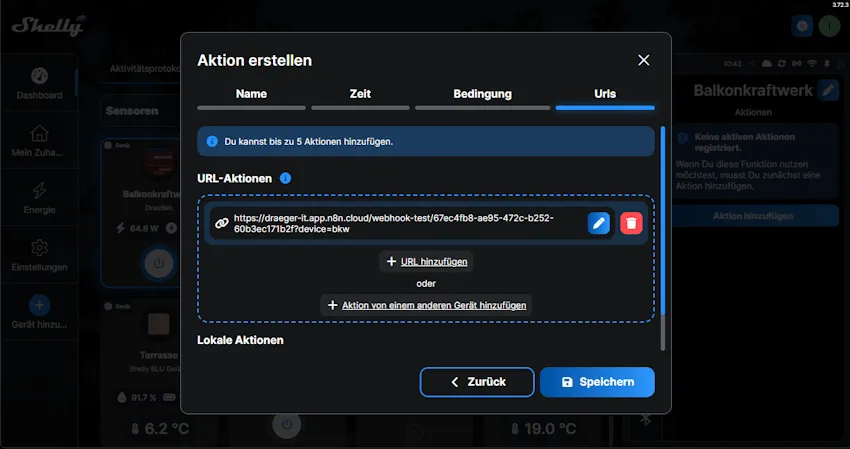Open the Dashboard sidebar icon

click(39, 76)
